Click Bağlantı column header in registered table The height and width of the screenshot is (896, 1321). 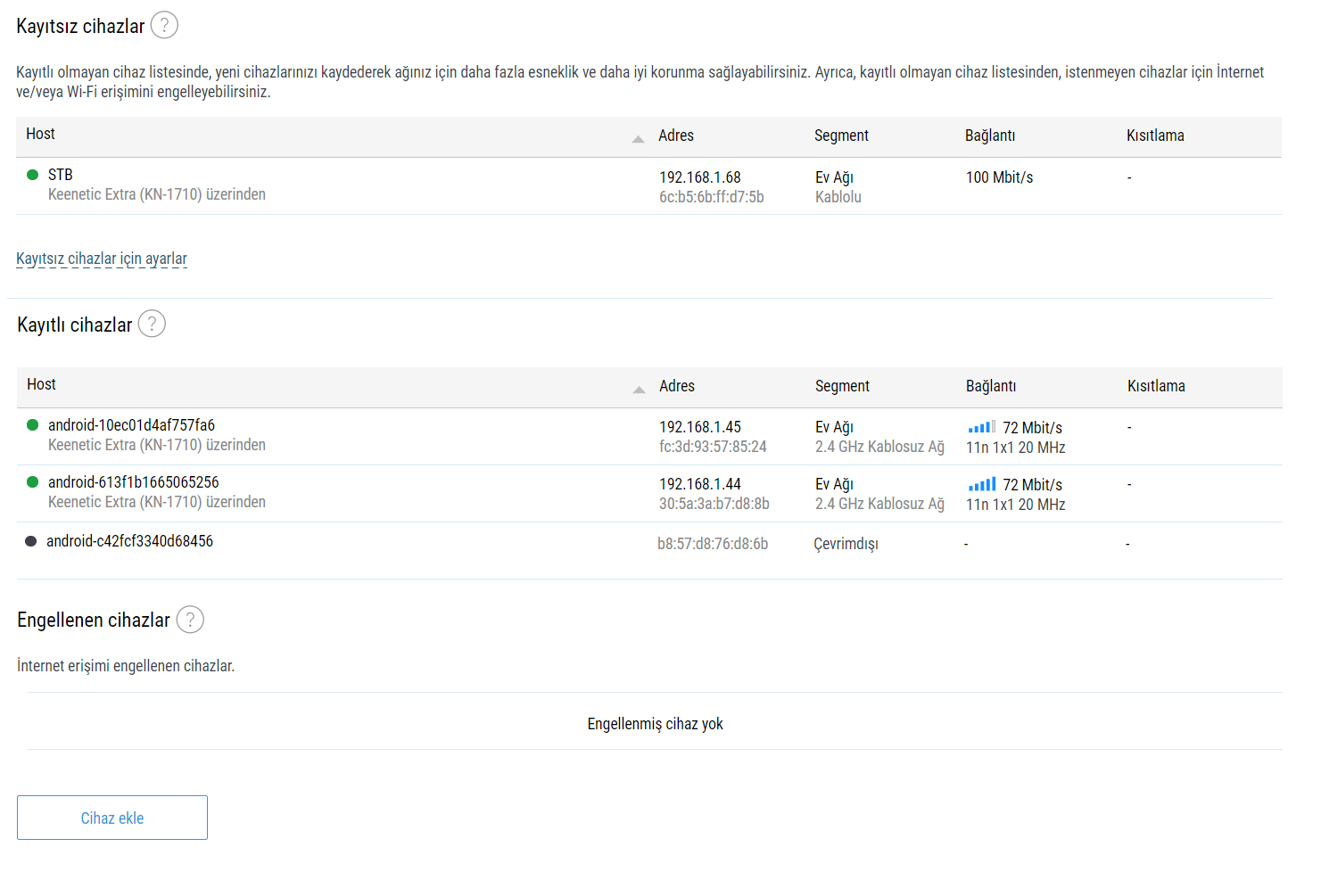991,386
